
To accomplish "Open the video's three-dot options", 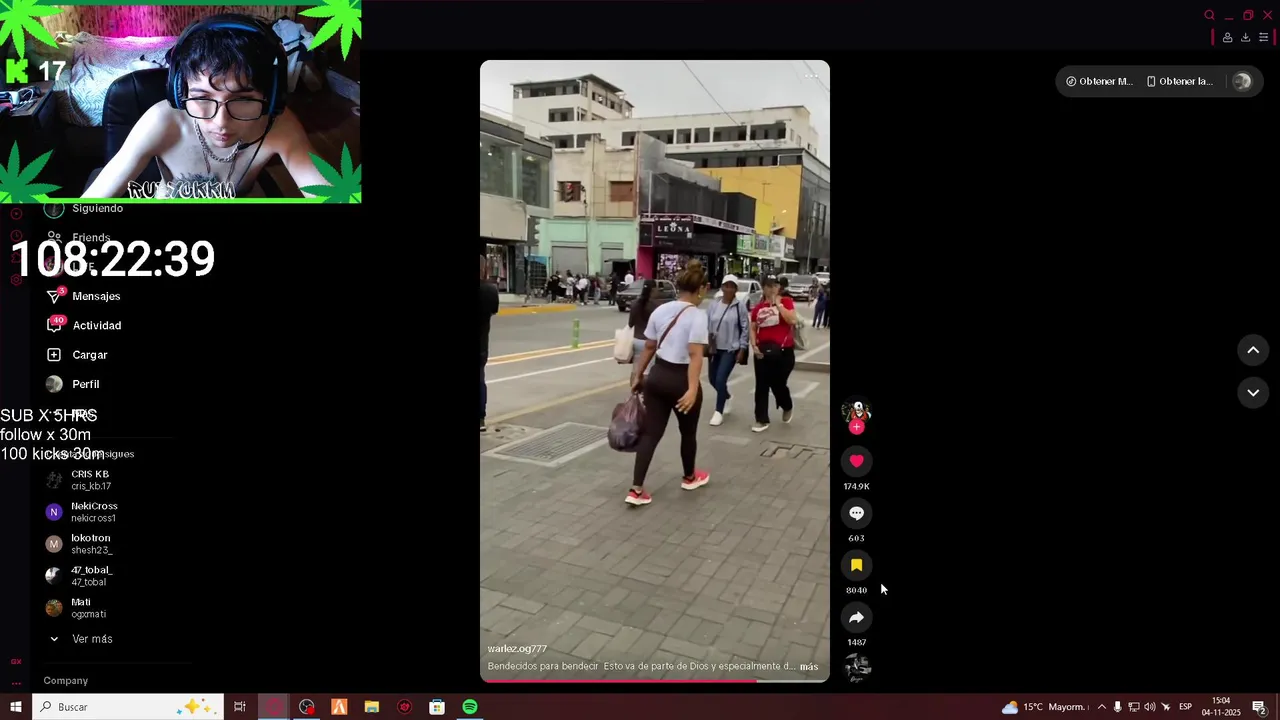I will tap(811, 76).
